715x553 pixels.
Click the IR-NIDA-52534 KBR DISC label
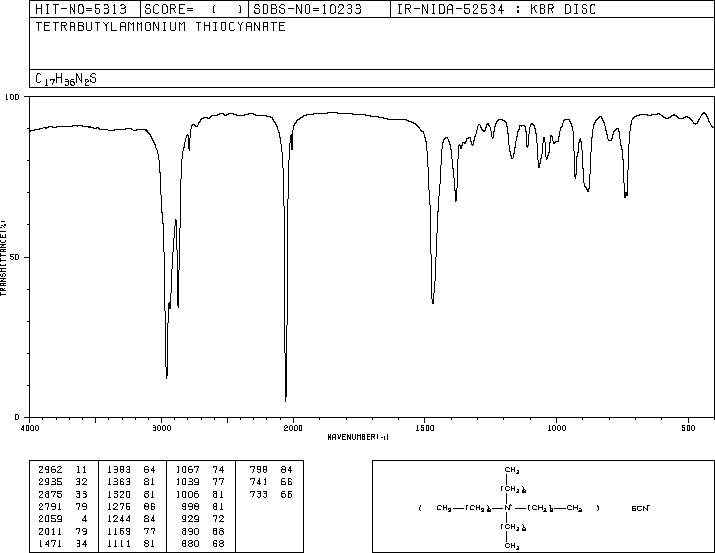click(x=496, y=9)
